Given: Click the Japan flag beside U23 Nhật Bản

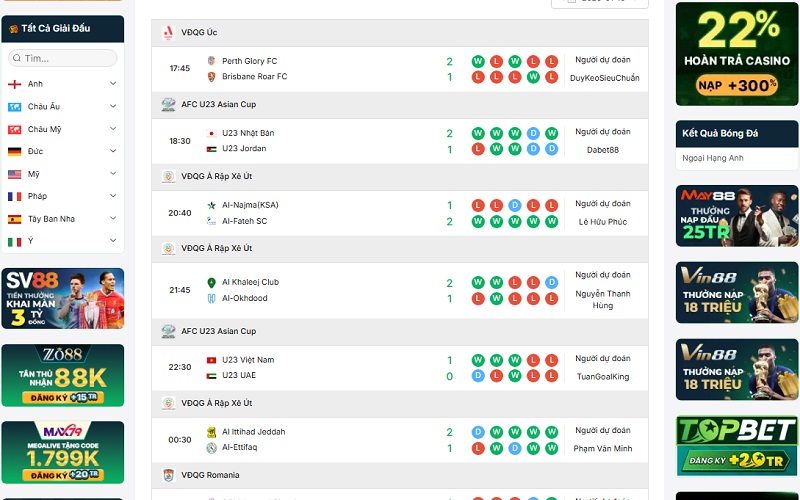Looking at the screenshot, I should pyautogui.click(x=211, y=133).
